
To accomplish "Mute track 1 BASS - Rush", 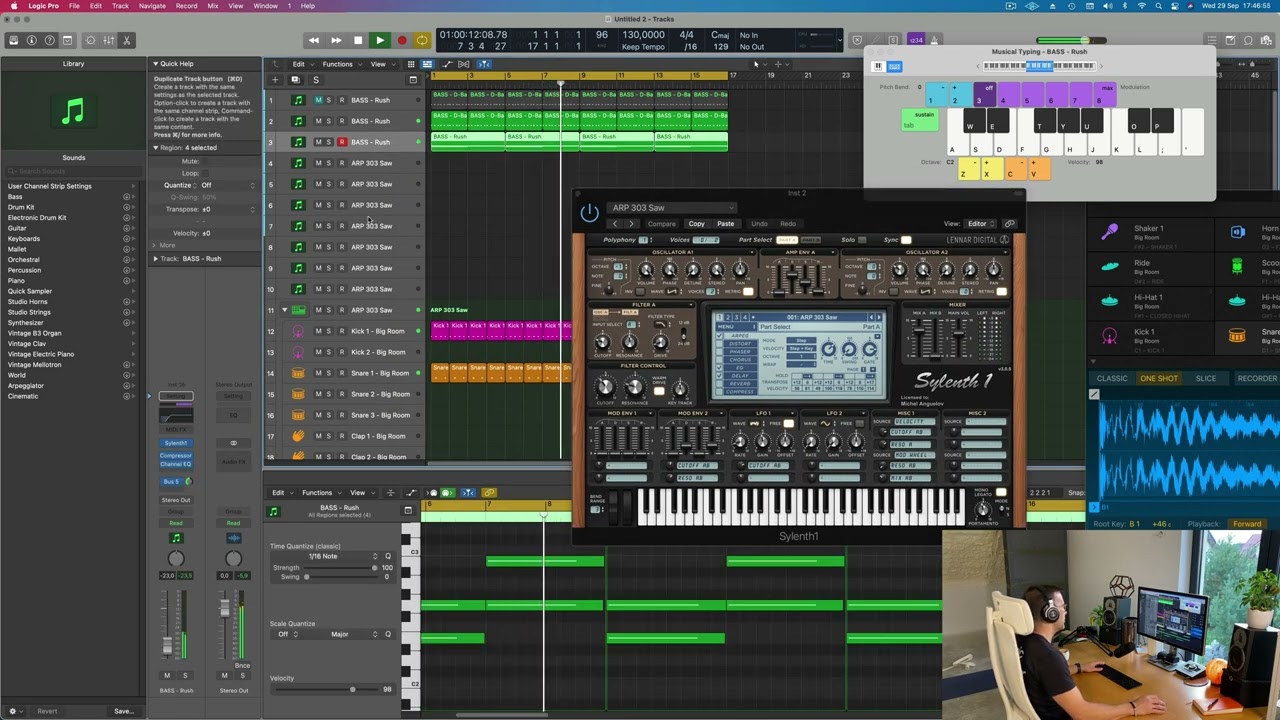I will (318, 100).
